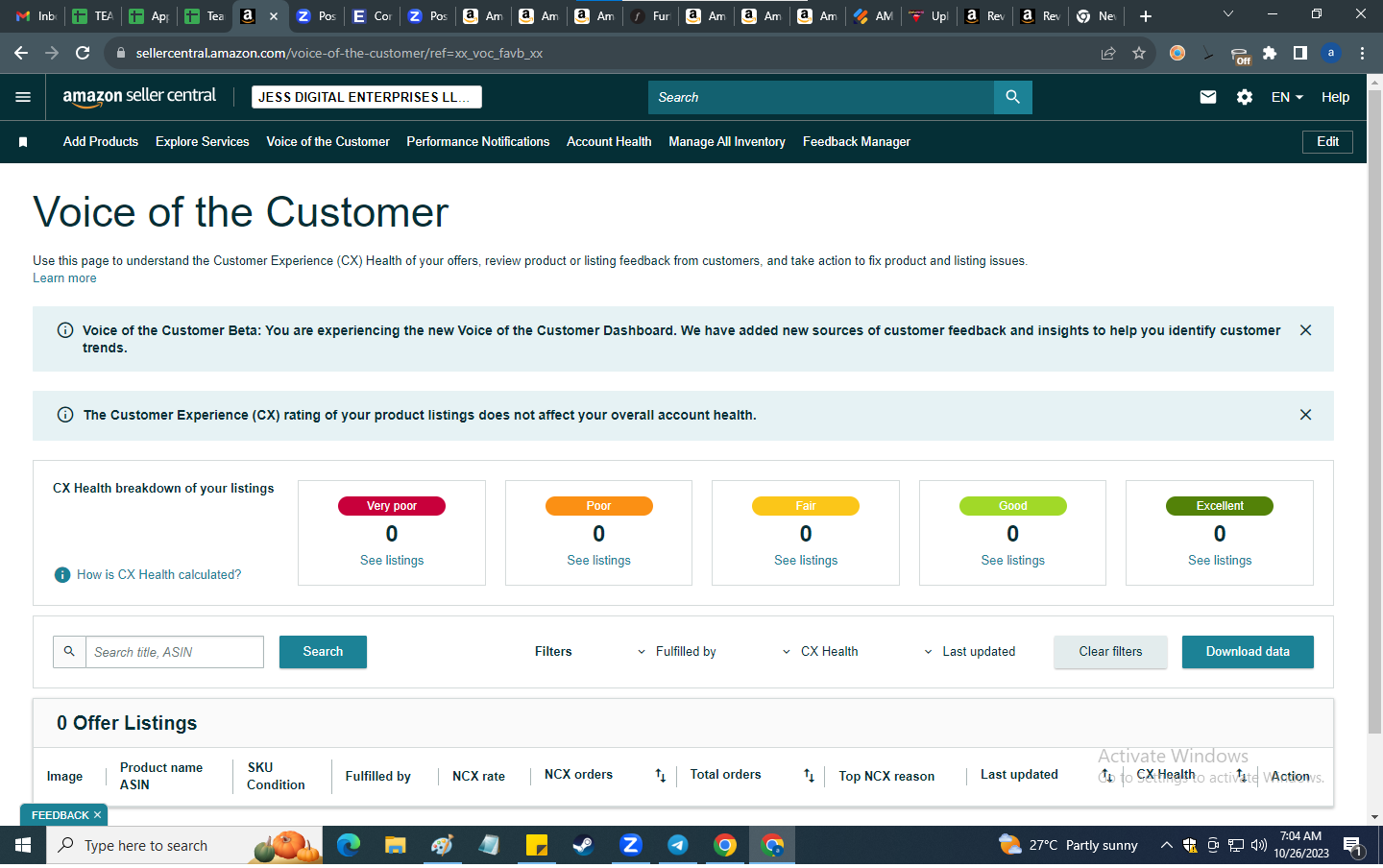Image resolution: width=1383 pixels, height=868 pixels.
Task: See listings under Good
Action: pyautogui.click(x=1012, y=561)
